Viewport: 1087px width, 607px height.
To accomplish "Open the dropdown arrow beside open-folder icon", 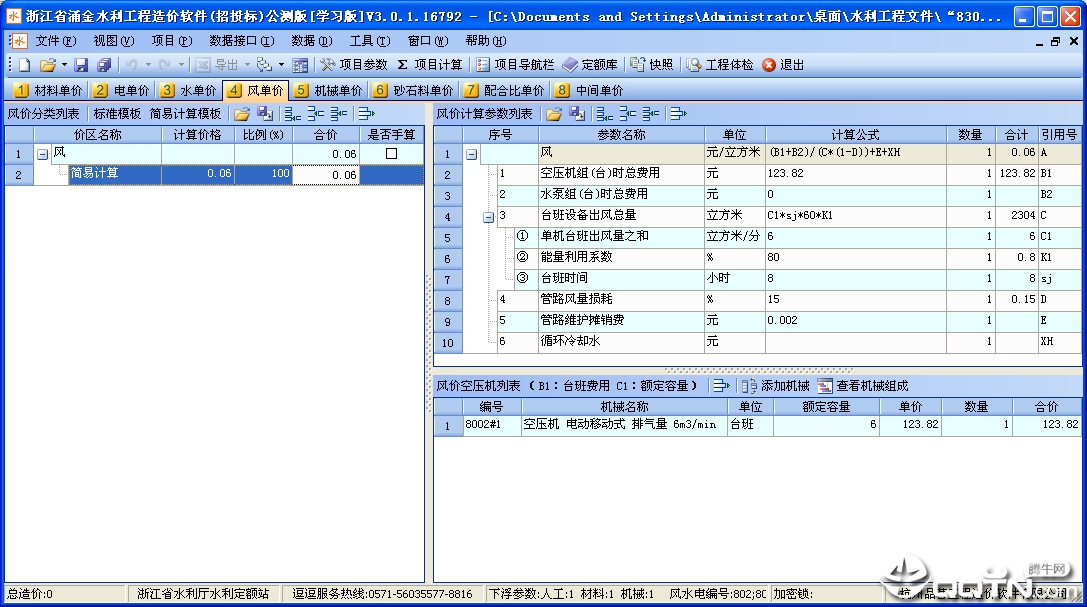I will pyautogui.click(x=64, y=65).
